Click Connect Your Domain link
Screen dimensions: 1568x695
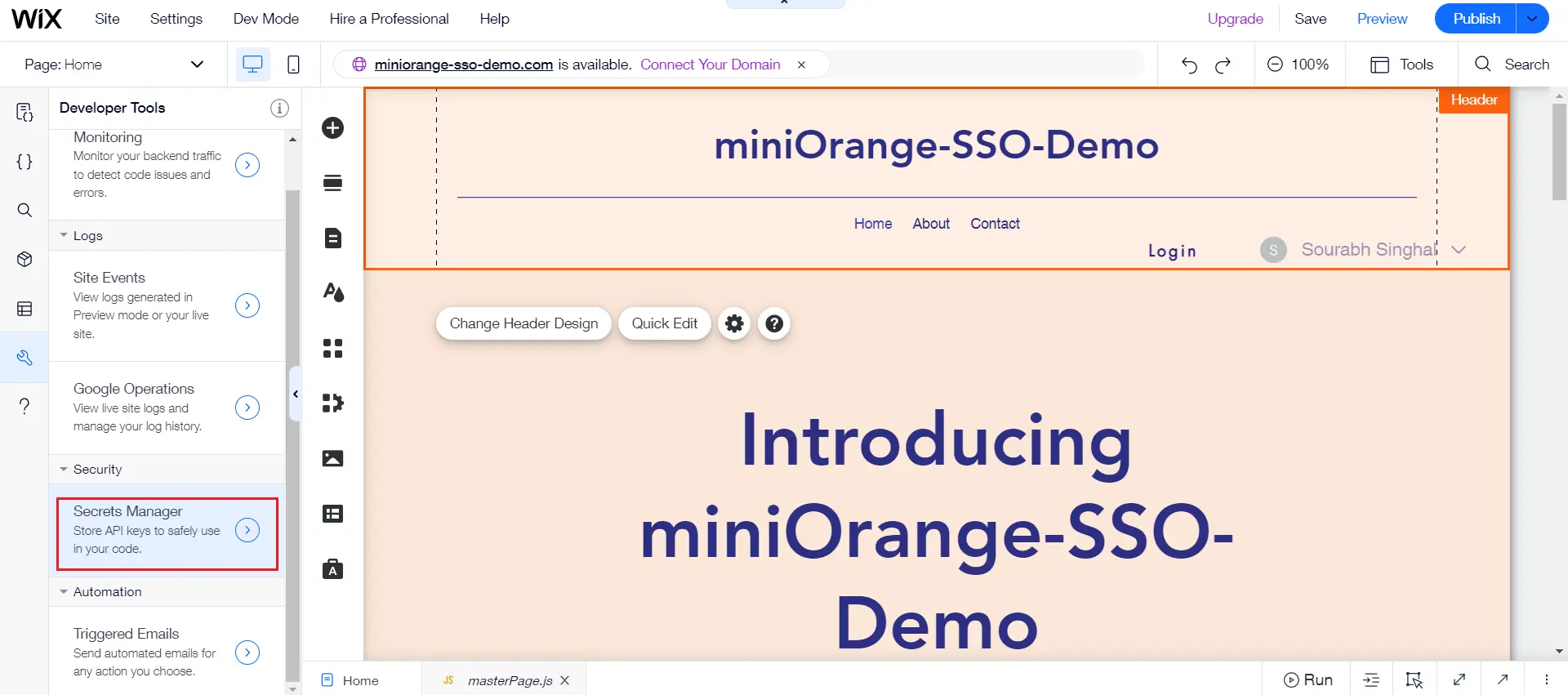click(710, 65)
